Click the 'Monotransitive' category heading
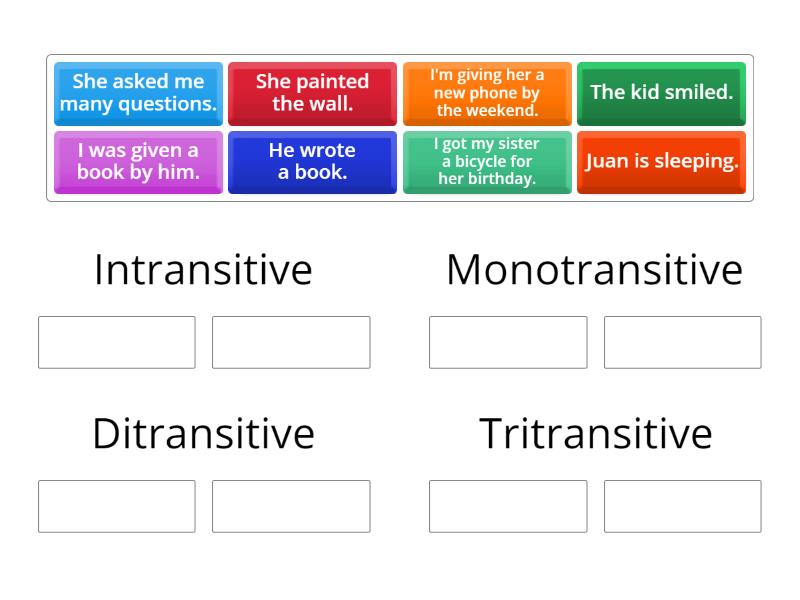 coord(595,268)
